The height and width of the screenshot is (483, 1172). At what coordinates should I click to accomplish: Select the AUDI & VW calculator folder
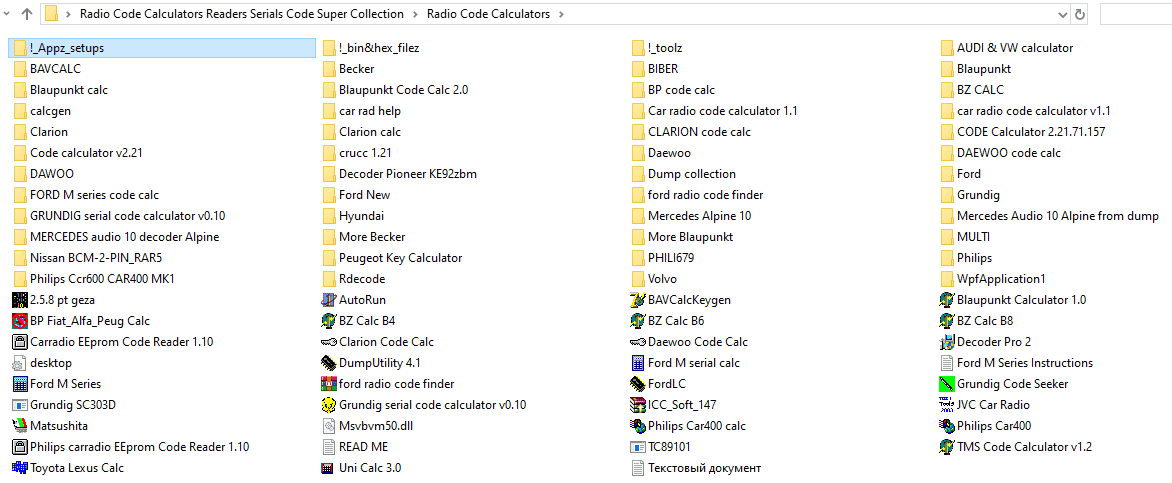[x=1007, y=48]
